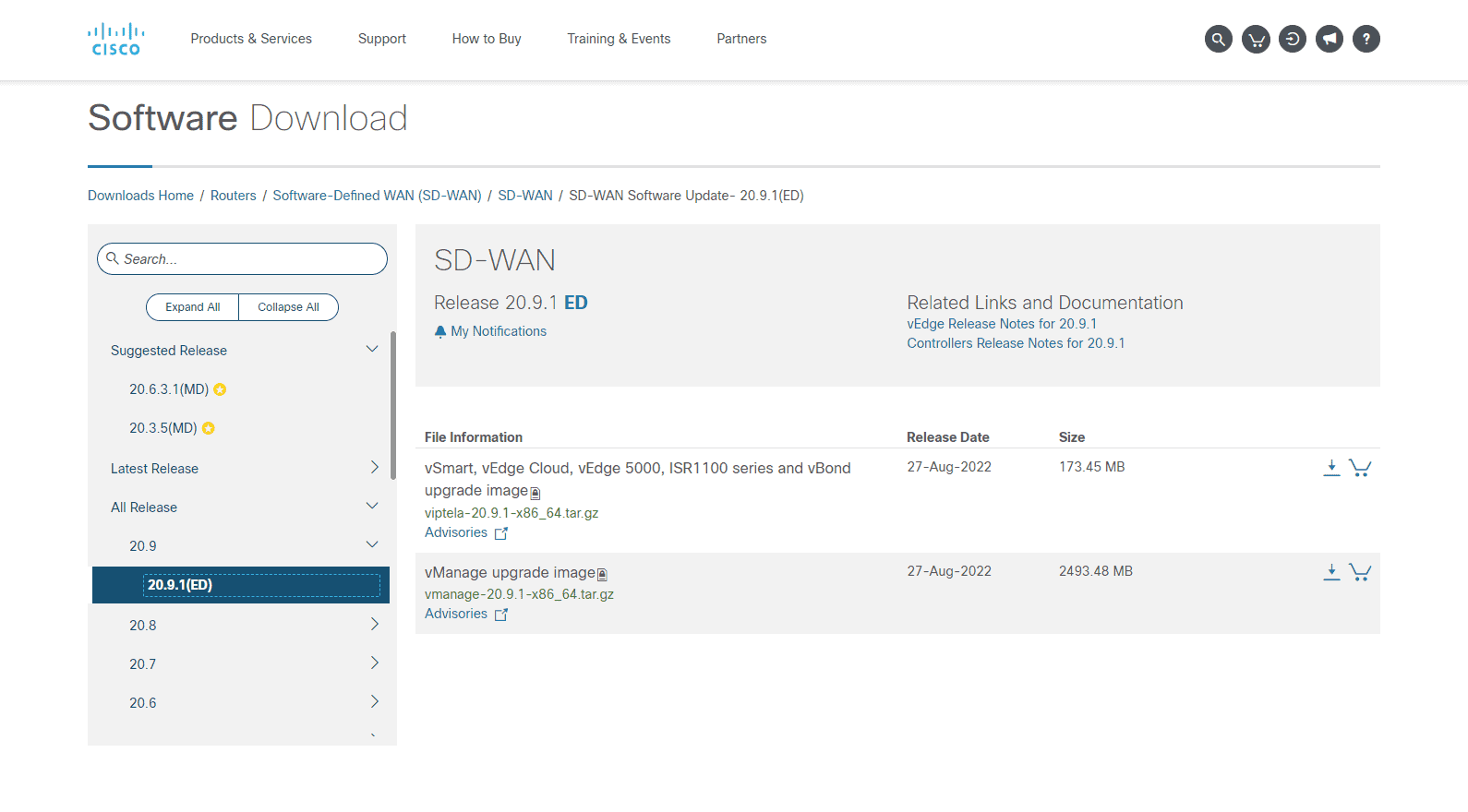Viewport: 1468px width, 812px height.
Task: Click the 2493.48 MB size value
Action: (1096, 571)
